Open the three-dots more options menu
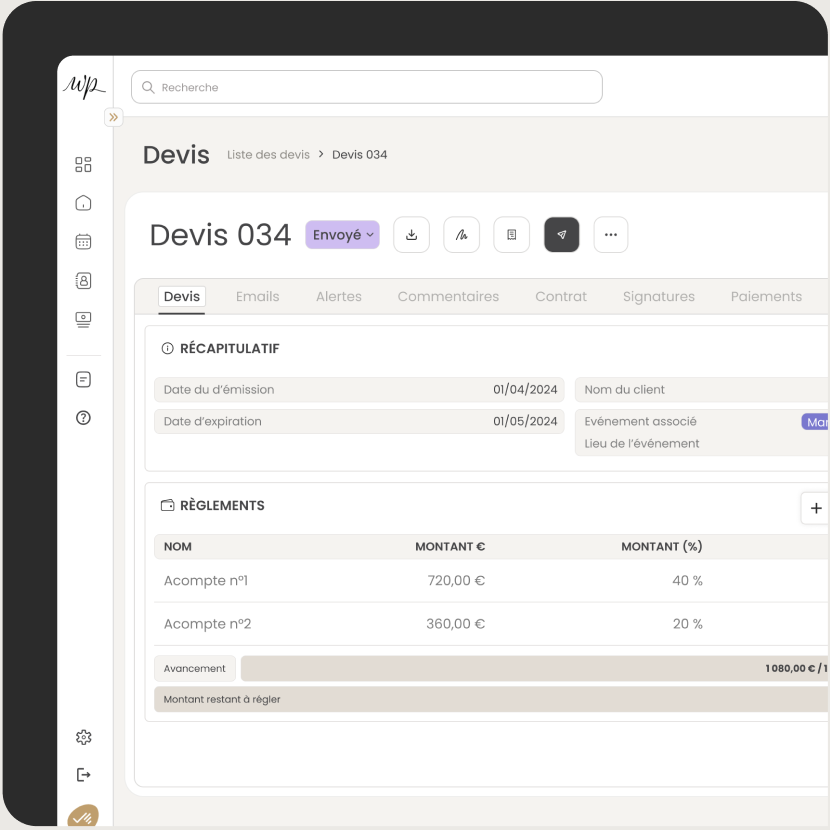830x830 pixels. (x=611, y=235)
